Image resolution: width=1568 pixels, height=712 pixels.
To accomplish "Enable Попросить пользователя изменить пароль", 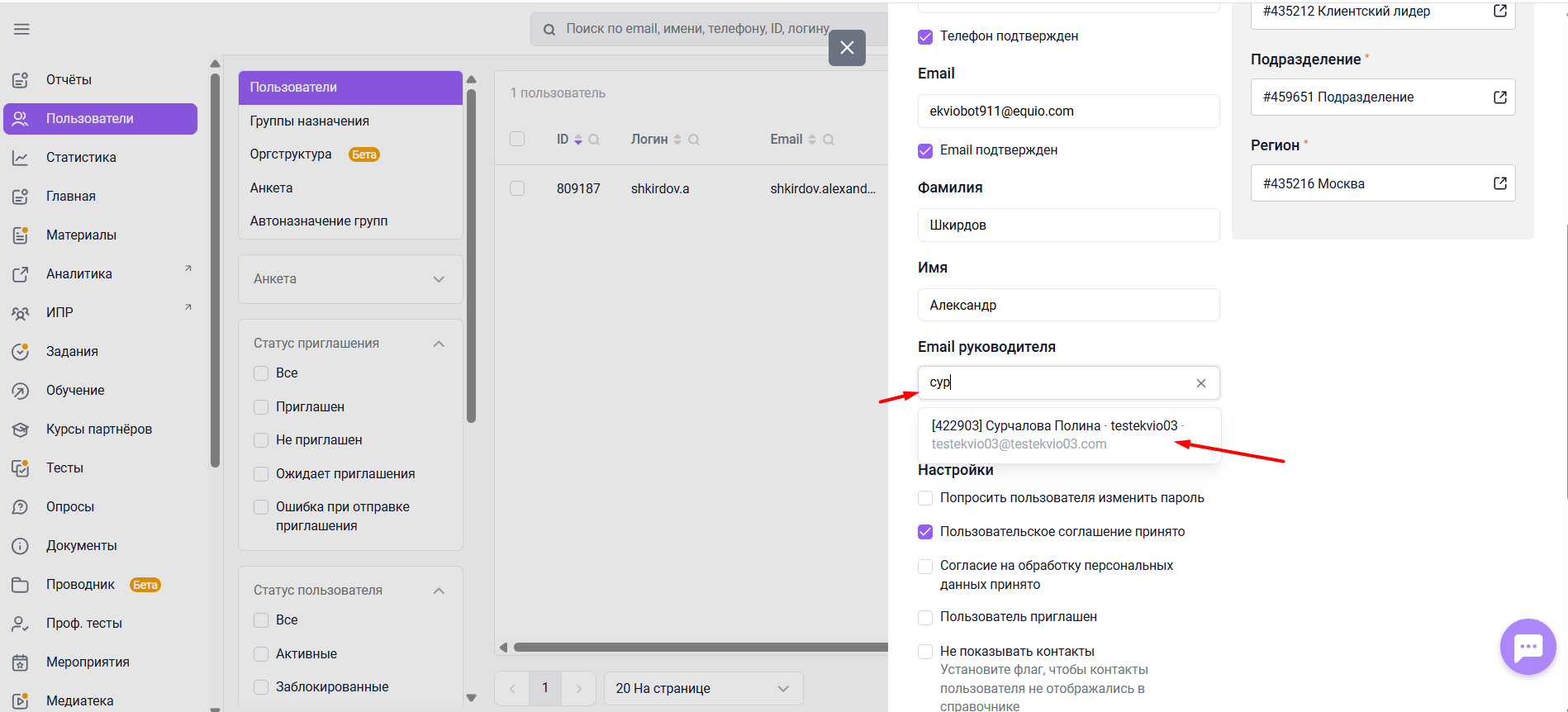I will coord(925,498).
